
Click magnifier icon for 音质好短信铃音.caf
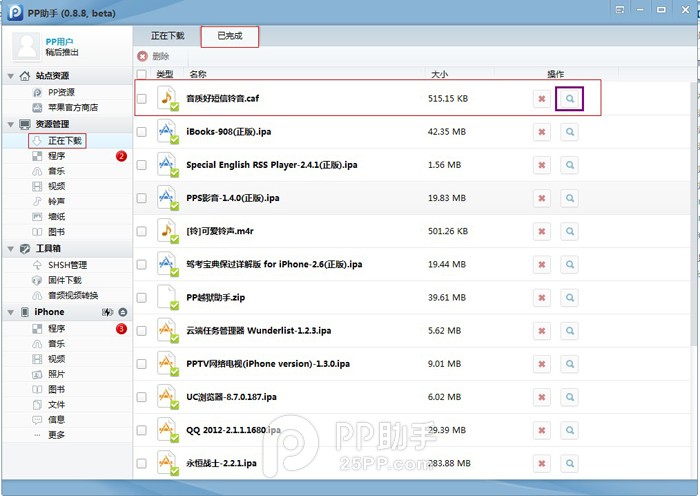coord(569,99)
